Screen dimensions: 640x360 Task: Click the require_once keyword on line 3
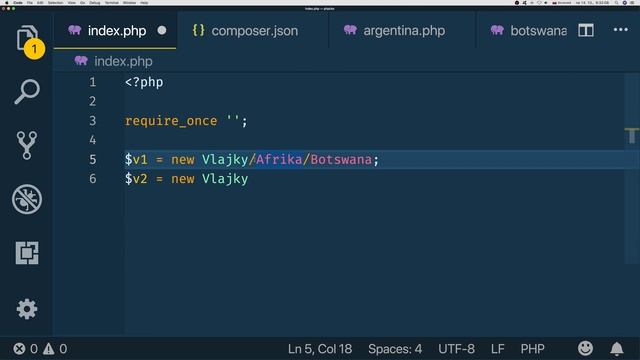pos(171,121)
